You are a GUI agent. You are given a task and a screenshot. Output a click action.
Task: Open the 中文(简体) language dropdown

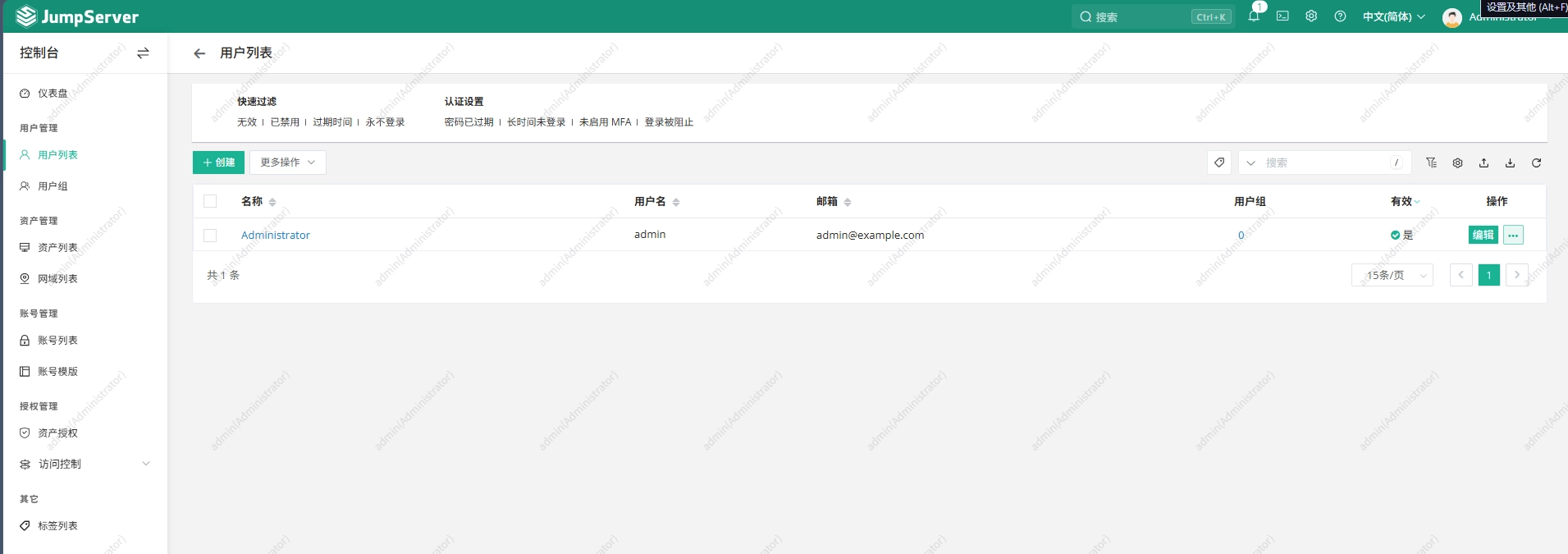point(1393,16)
